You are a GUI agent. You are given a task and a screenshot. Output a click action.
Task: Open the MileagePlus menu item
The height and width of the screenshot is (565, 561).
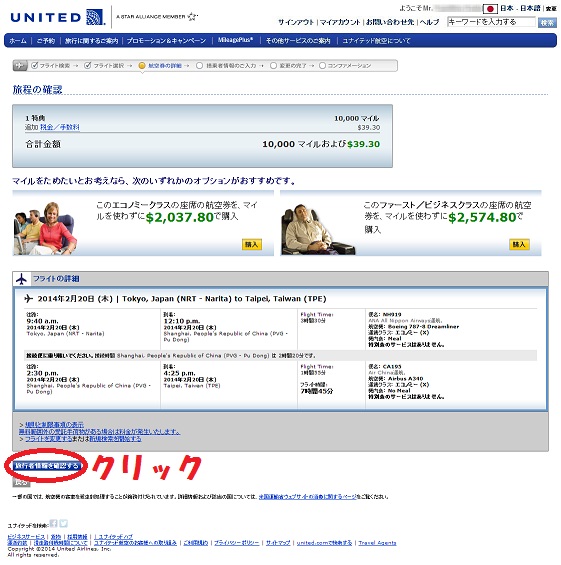click(235, 40)
